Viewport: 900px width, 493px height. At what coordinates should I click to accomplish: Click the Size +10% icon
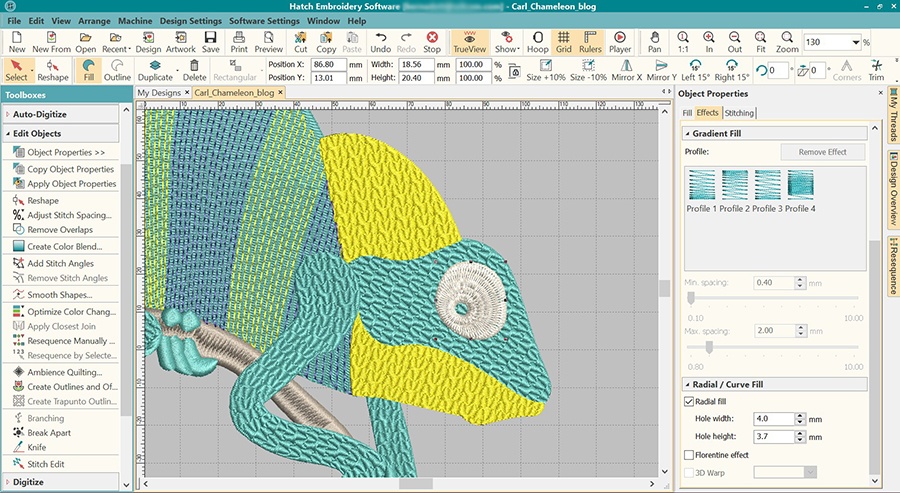[546, 69]
